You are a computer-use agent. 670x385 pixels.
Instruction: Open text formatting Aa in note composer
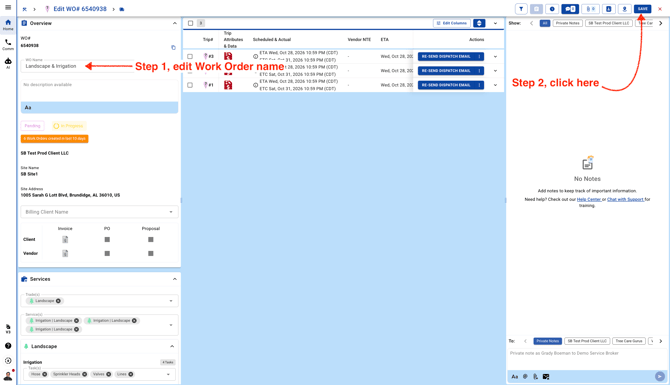(514, 376)
